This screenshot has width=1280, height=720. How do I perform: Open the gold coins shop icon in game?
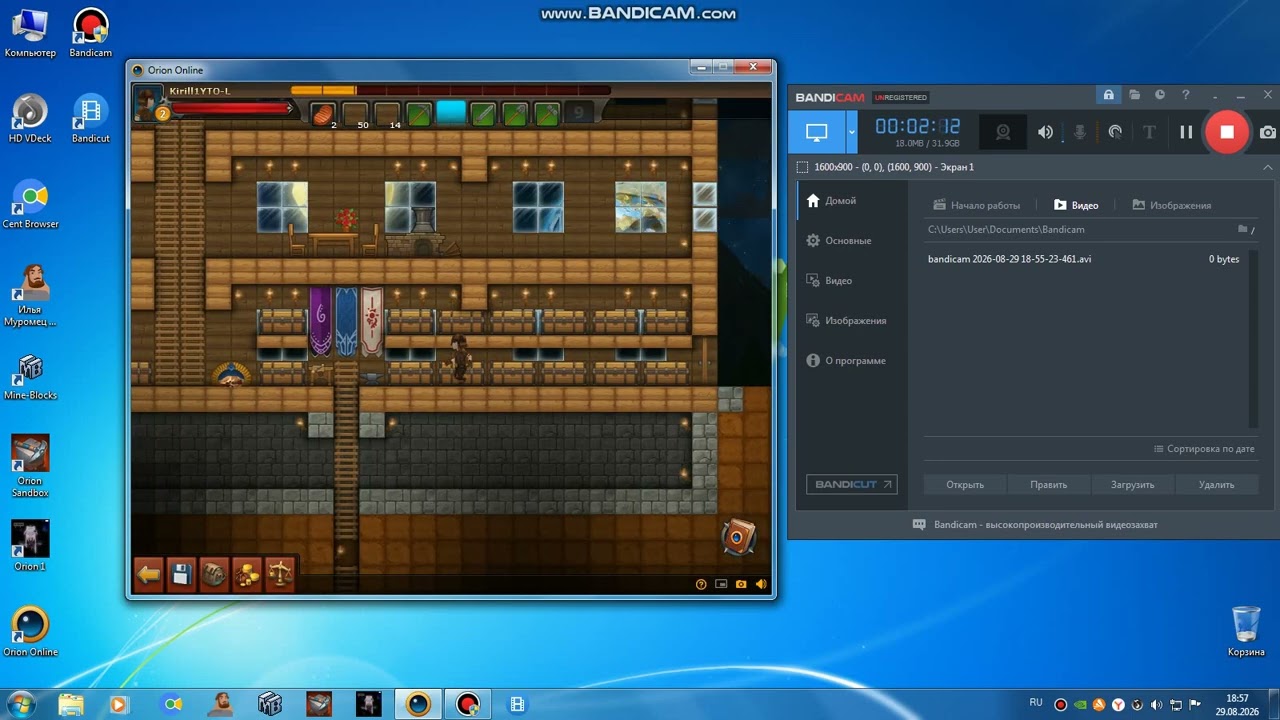coord(247,574)
